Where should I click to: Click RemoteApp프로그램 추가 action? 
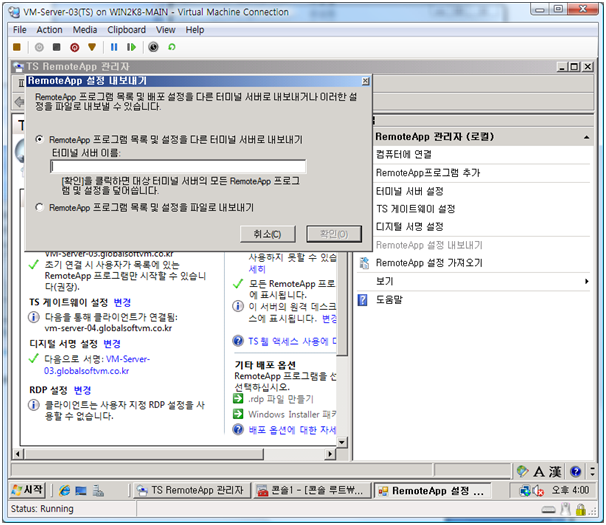coord(428,172)
